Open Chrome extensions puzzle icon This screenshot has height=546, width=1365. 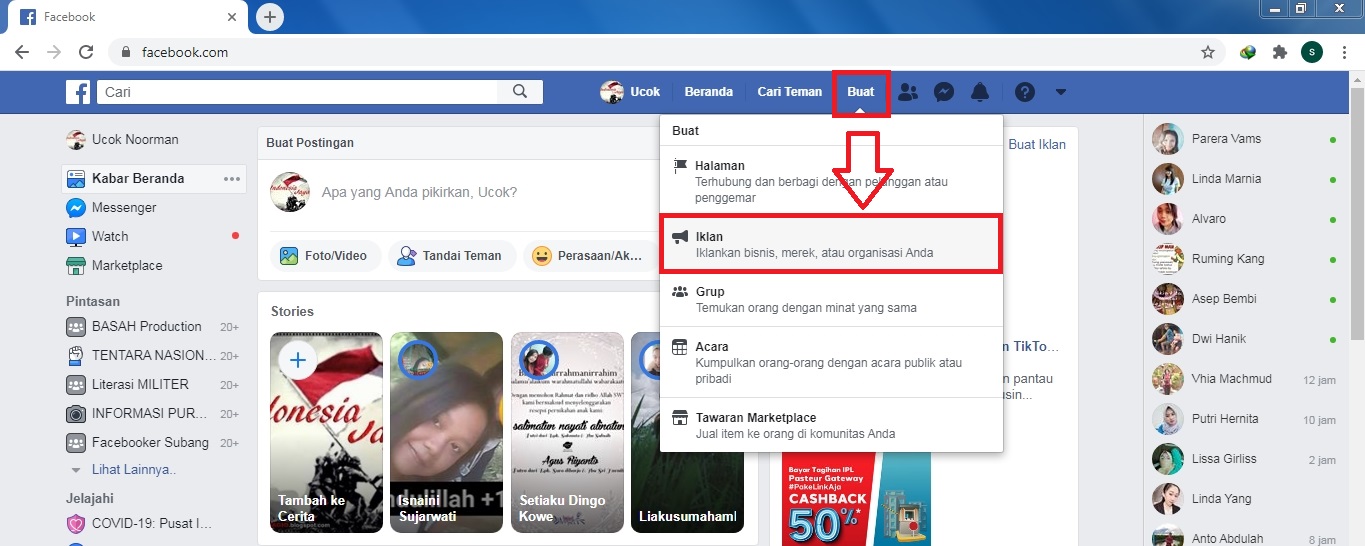(1279, 52)
